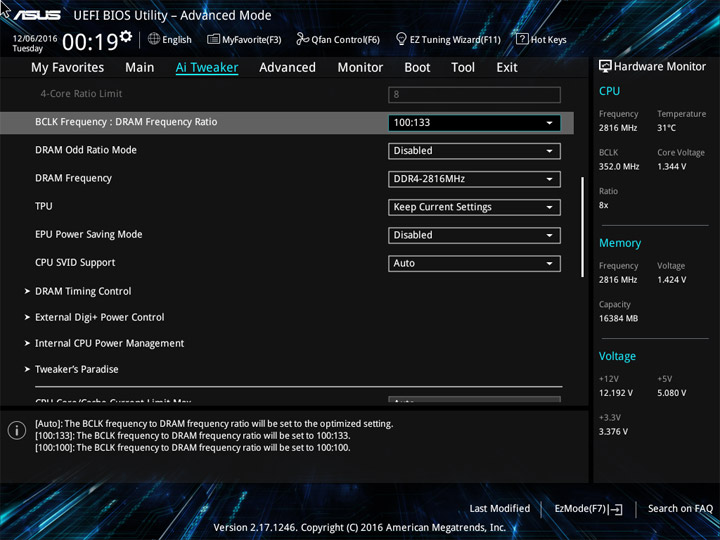Launch EZ Tuning Wizard(F11)
This screenshot has width=720, height=540.
point(449,39)
